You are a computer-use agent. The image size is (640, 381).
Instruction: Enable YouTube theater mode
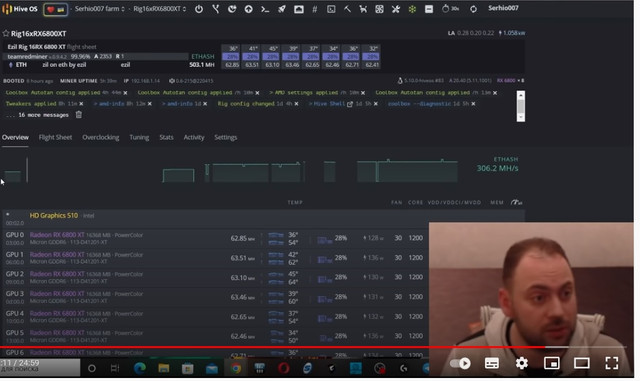582,363
